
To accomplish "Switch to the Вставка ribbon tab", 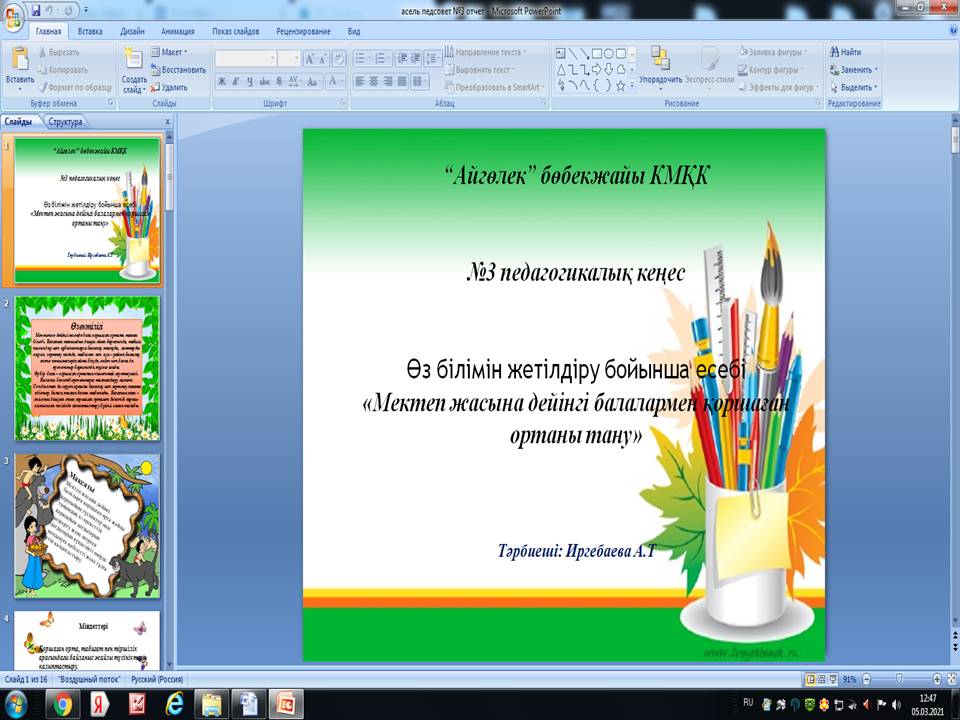I will click(x=90, y=31).
